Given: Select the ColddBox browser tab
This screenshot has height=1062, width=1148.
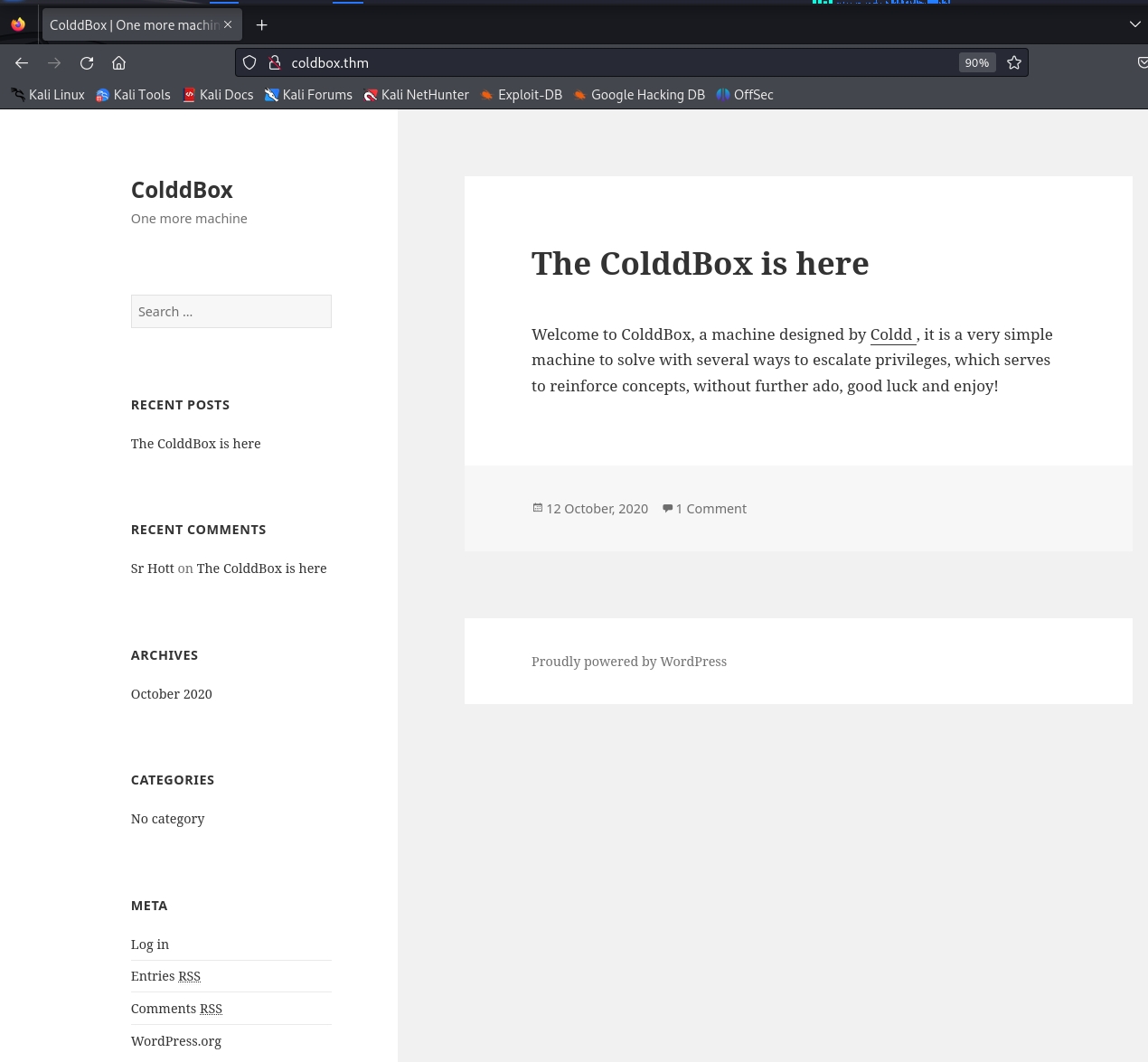Looking at the screenshot, I should (x=134, y=25).
